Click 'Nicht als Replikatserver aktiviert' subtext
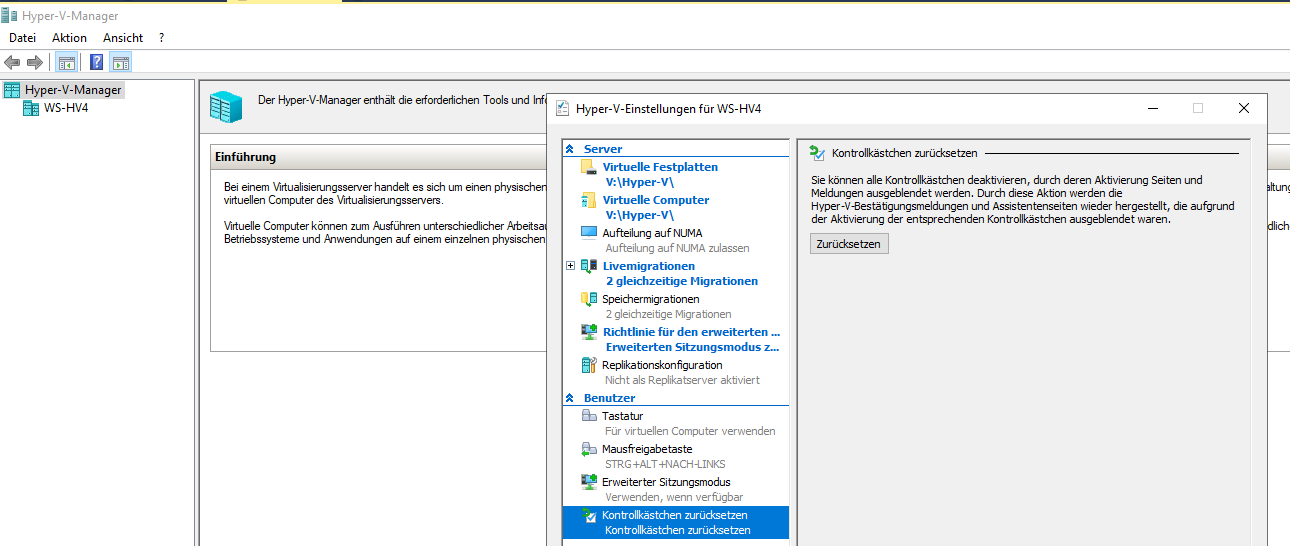Viewport: 1290px width, 546px height. 682,380
